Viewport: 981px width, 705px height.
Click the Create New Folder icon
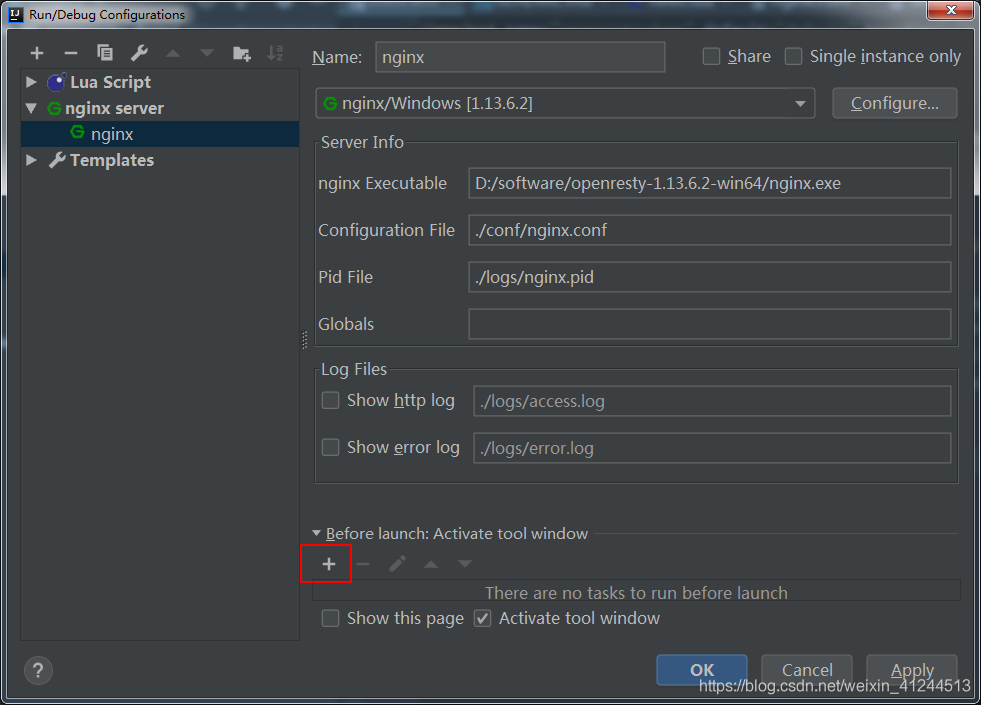tap(241, 53)
